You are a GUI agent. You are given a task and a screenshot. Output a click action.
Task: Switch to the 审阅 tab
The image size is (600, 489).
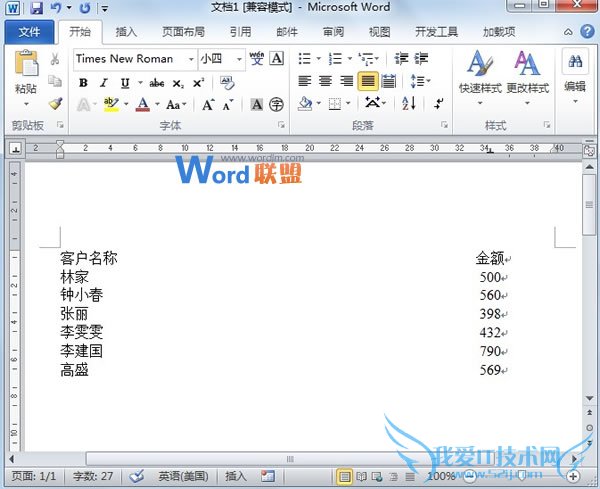(333, 32)
